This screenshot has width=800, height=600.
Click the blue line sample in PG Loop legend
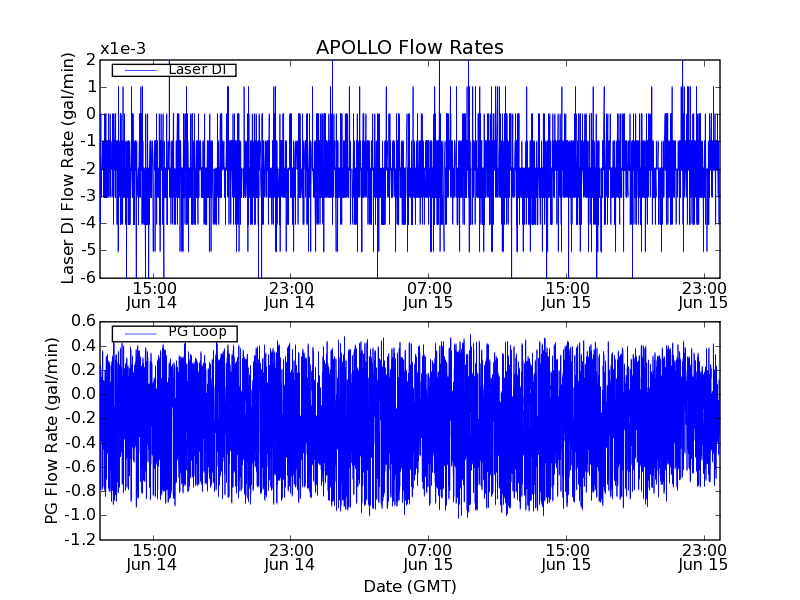[x=139, y=333]
